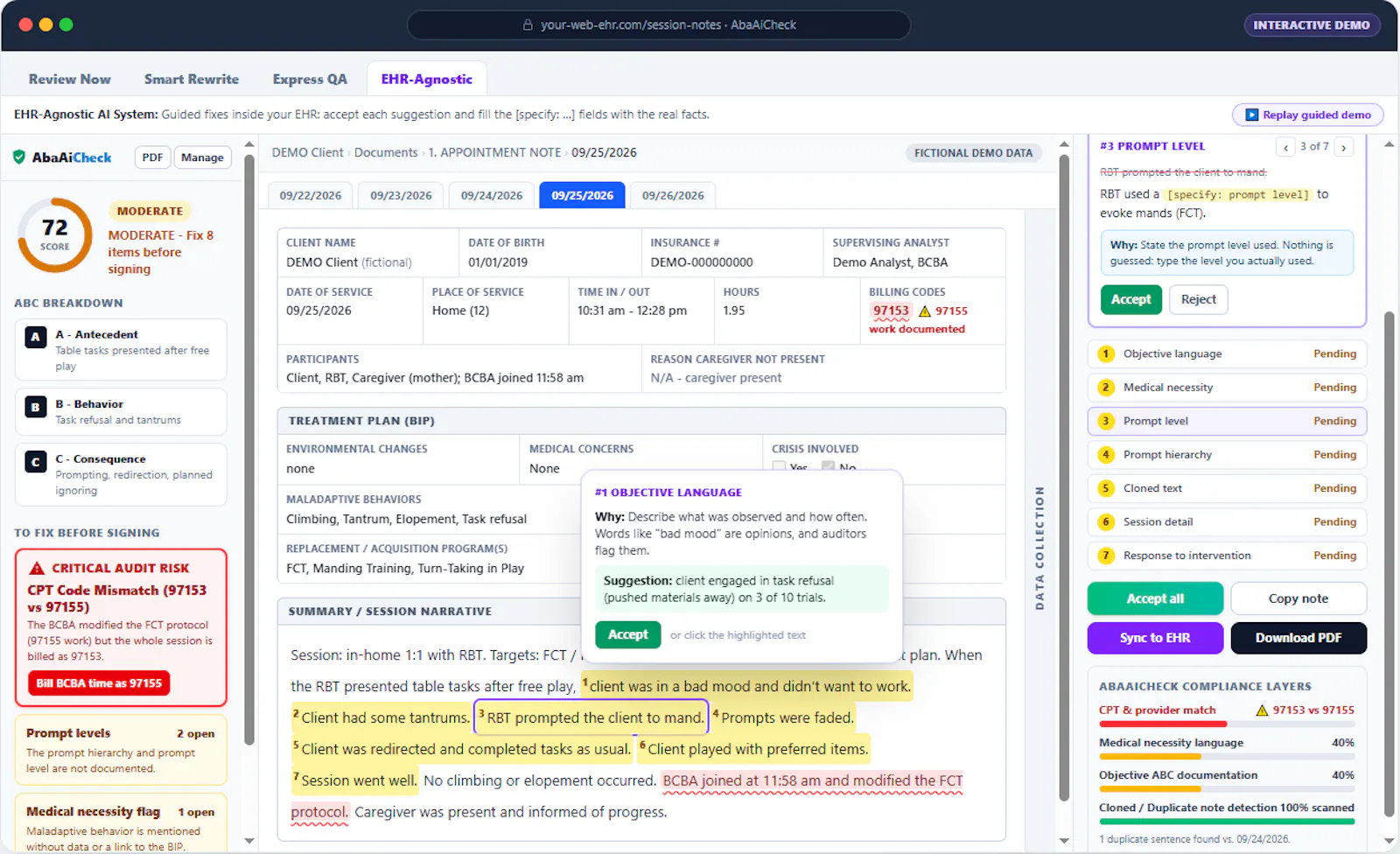This screenshot has width=1400, height=854.
Task: Click the Medical necessity language progress bar
Action: (x=1227, y=757)
